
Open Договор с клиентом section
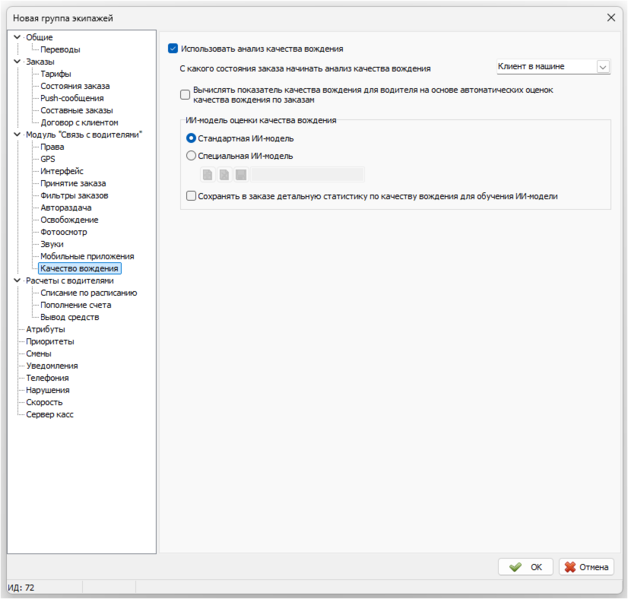click(79, 123)
